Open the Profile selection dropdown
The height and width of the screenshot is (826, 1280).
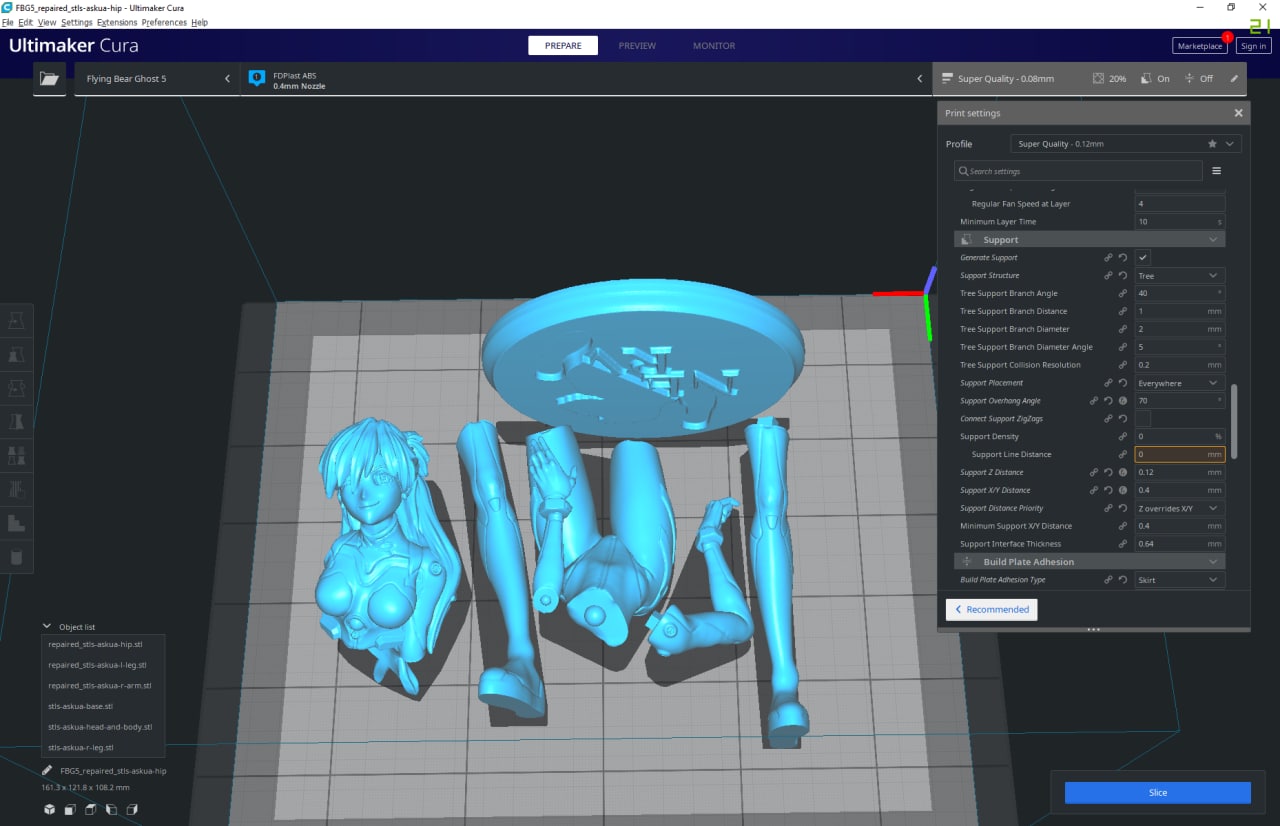click(1126, 144)
